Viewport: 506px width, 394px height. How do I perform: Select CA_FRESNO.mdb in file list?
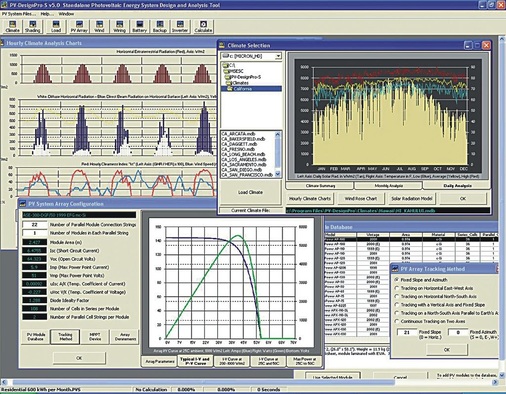pos(238,149)
